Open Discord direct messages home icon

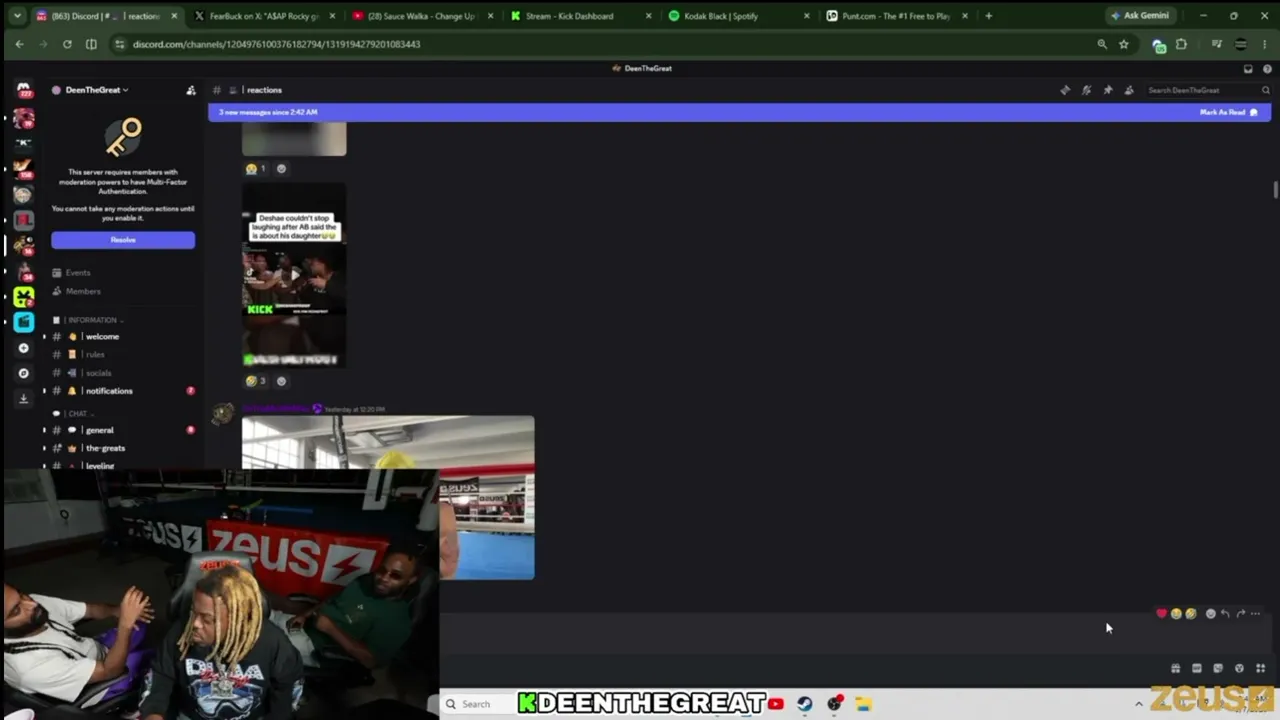24,91
